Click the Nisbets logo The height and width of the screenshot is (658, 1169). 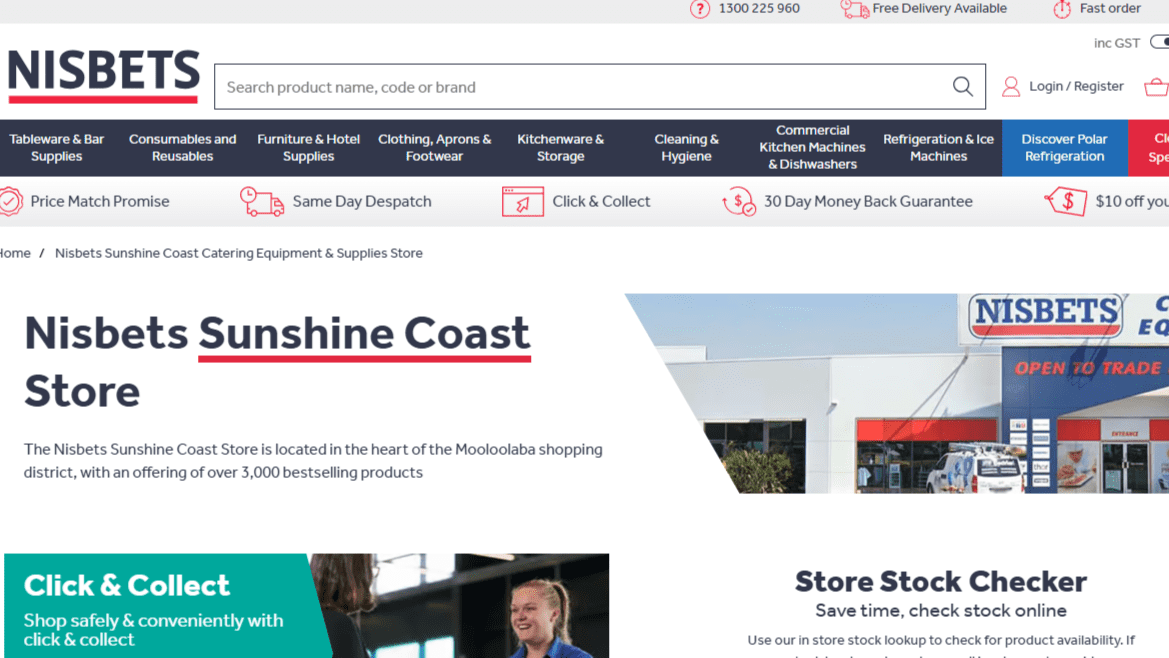[x=104, y=76]
